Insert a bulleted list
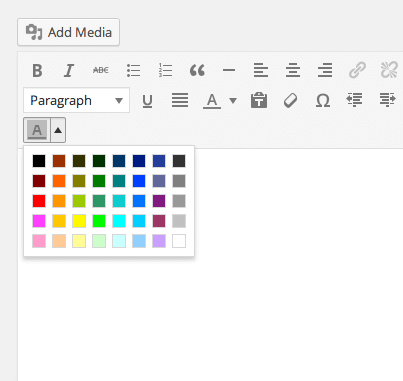The image size is (403, 381). 133,70
